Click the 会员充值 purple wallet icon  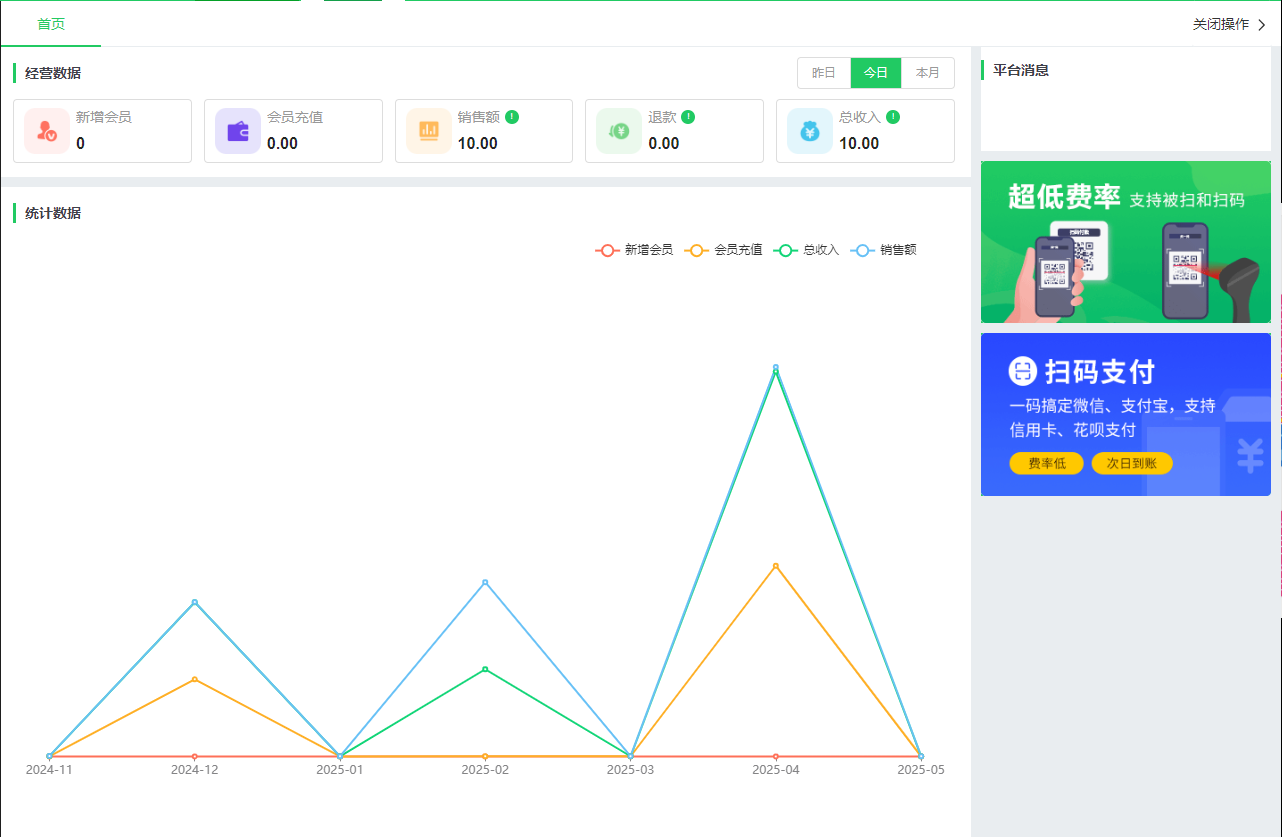point(238,131)
